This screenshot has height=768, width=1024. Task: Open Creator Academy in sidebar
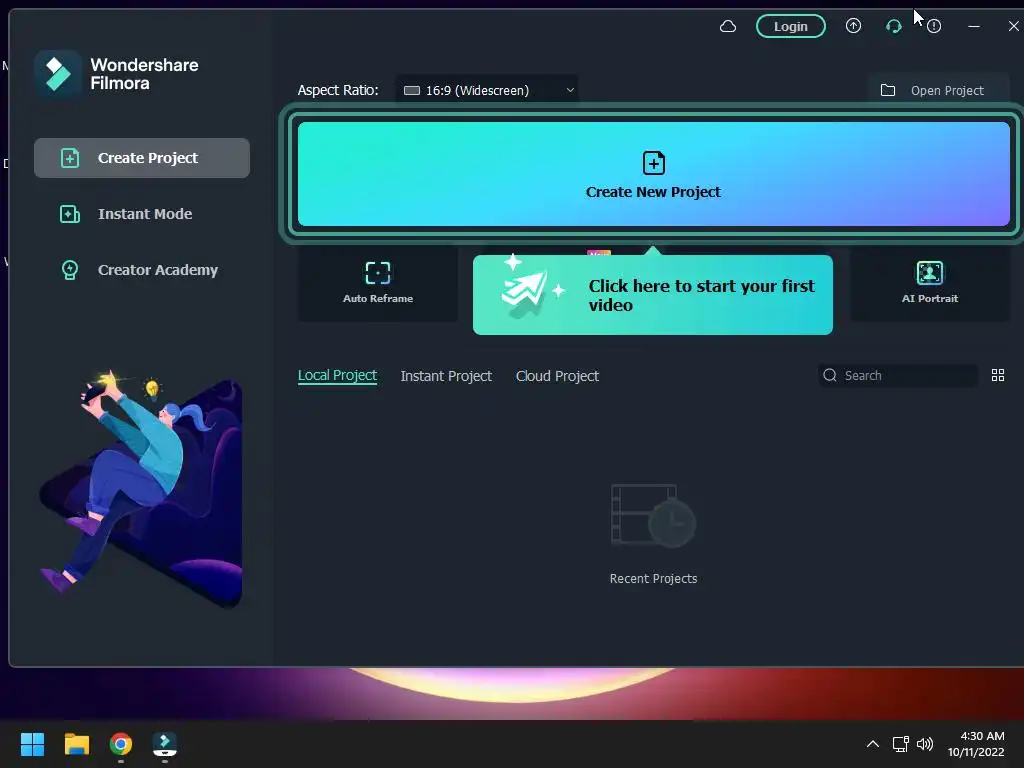click(142, 270)
